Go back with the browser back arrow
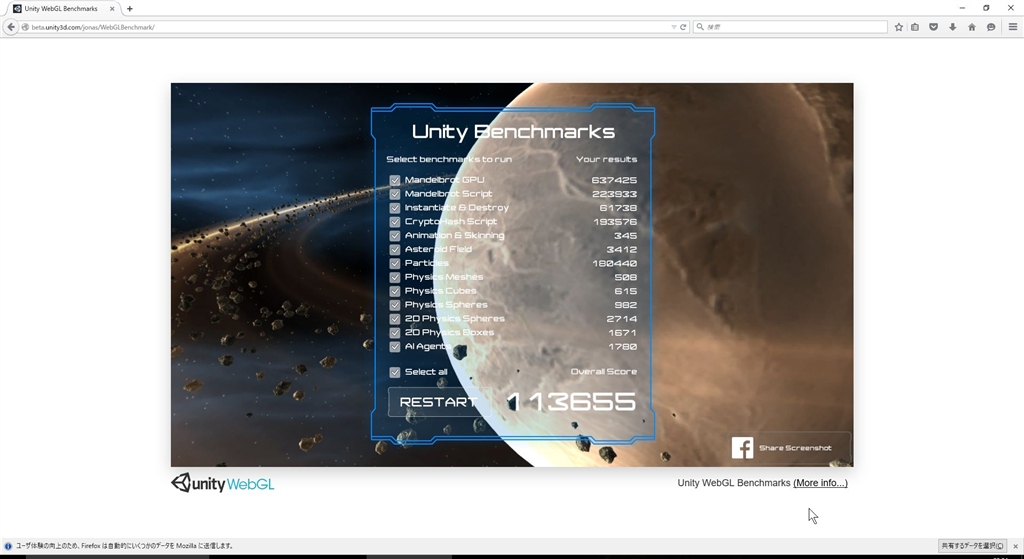 pos(10,27)
